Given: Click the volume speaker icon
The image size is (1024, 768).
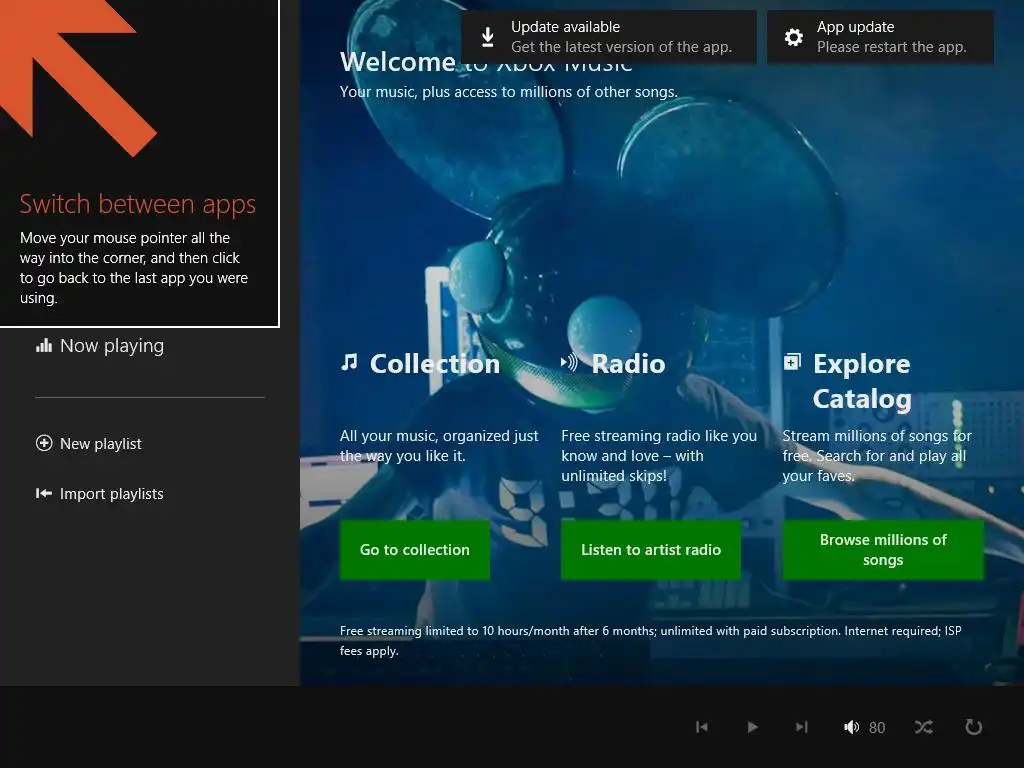Looking at the screenshot, I should tap(852, 727).
